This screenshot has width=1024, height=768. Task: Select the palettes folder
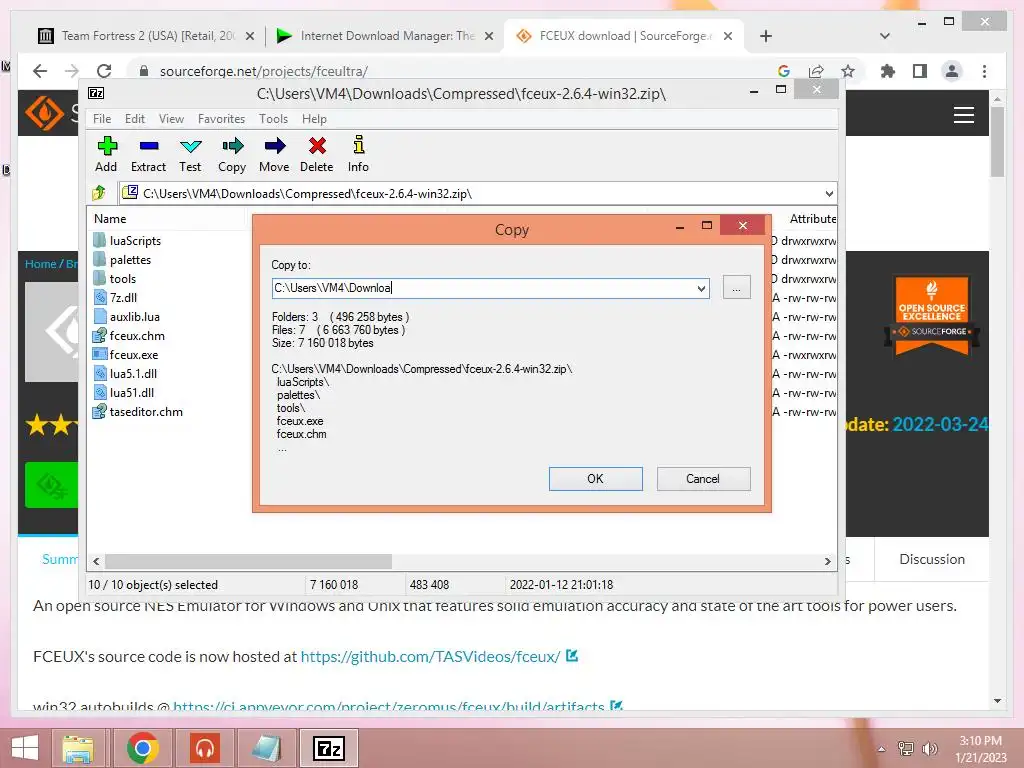tap(130, 260)
